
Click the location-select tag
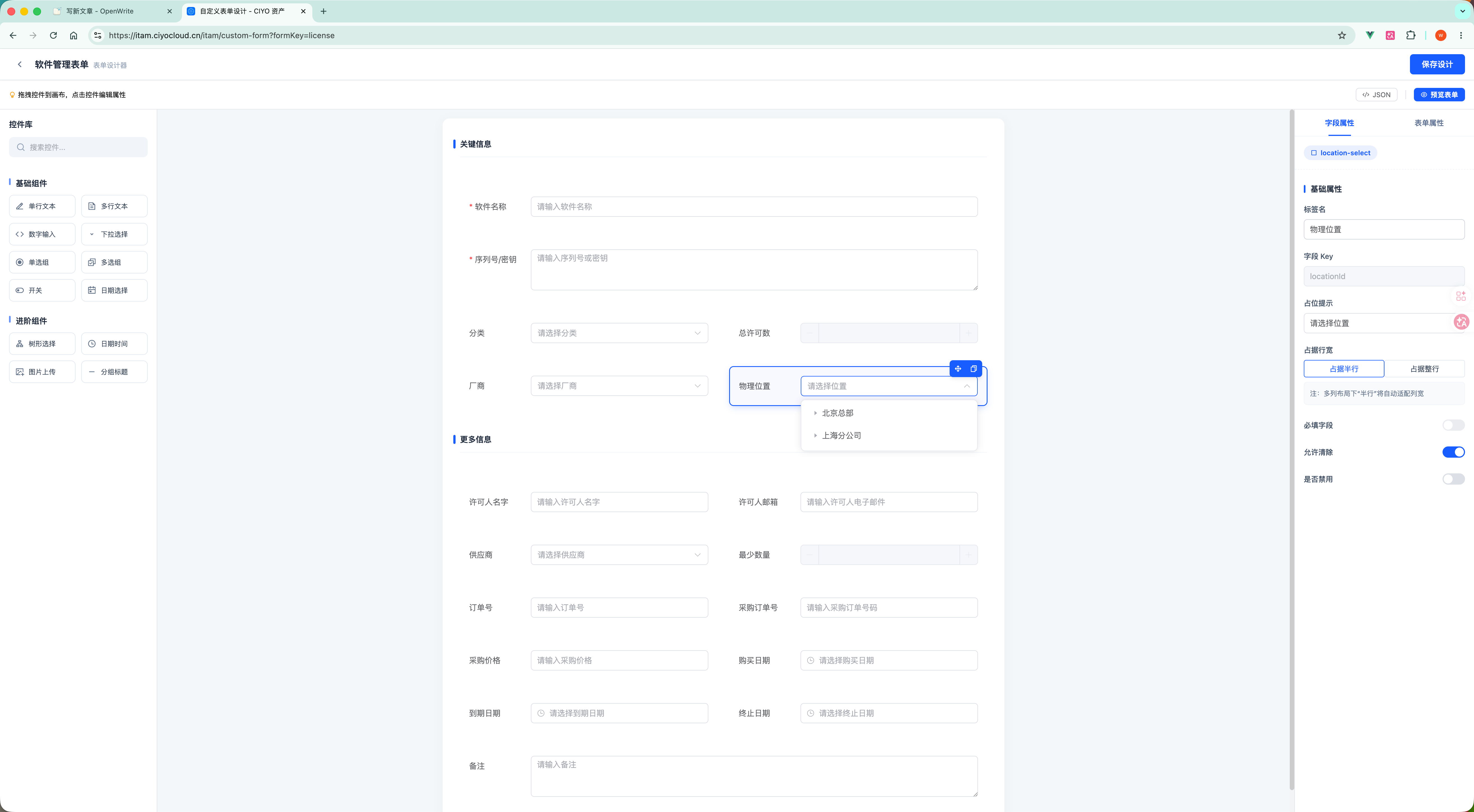pos(1340,153)
